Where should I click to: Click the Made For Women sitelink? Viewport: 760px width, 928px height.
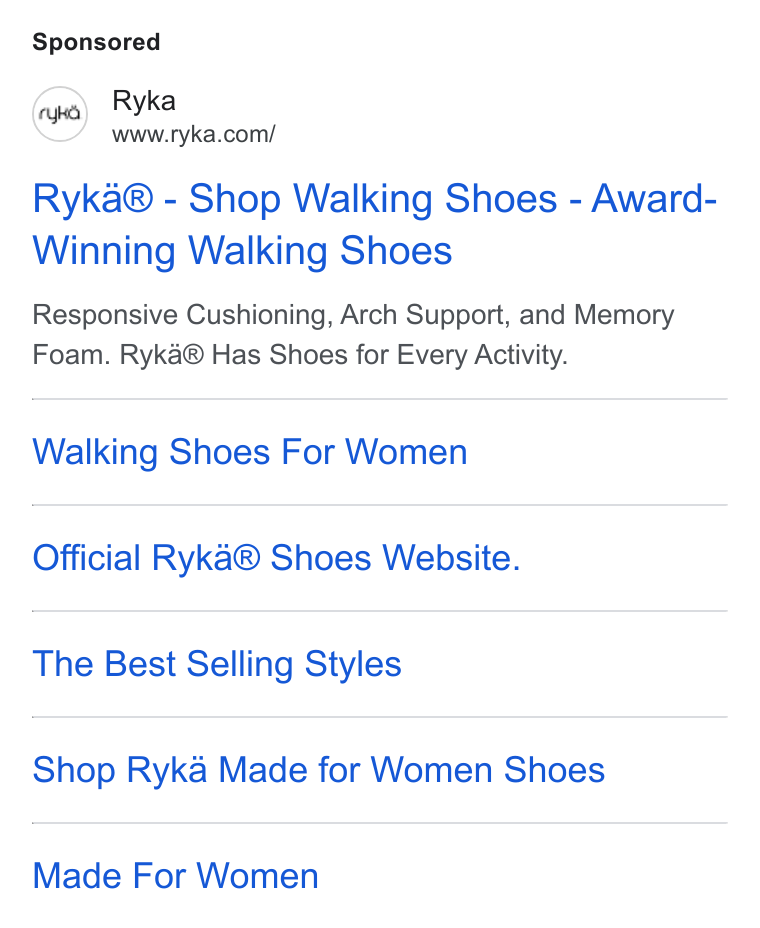tap(175, 876)
